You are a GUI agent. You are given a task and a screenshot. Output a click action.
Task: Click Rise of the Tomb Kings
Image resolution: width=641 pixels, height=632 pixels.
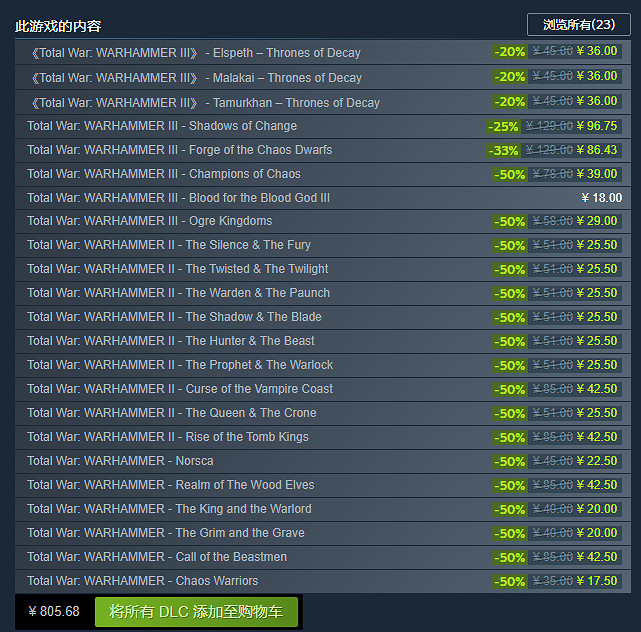(168, 437)
